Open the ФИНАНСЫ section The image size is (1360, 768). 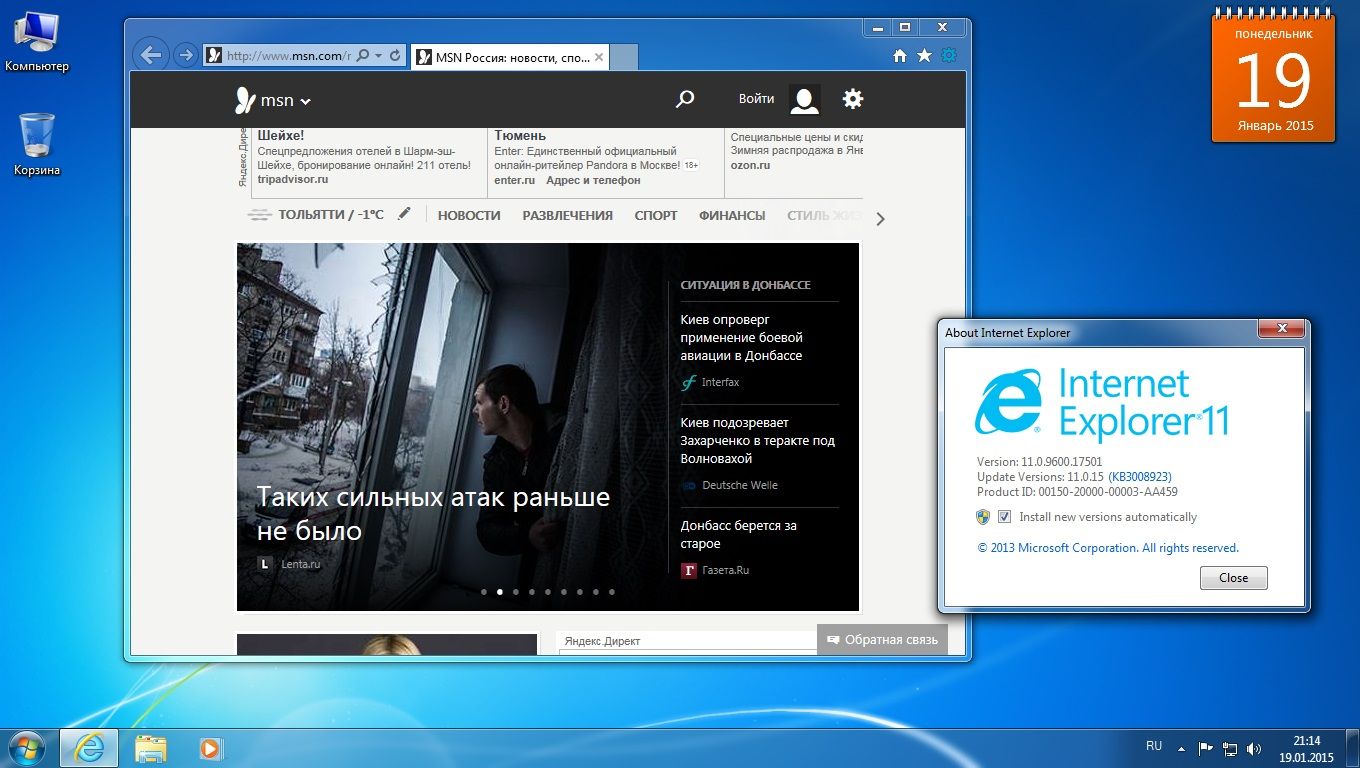tap(732, 215)
